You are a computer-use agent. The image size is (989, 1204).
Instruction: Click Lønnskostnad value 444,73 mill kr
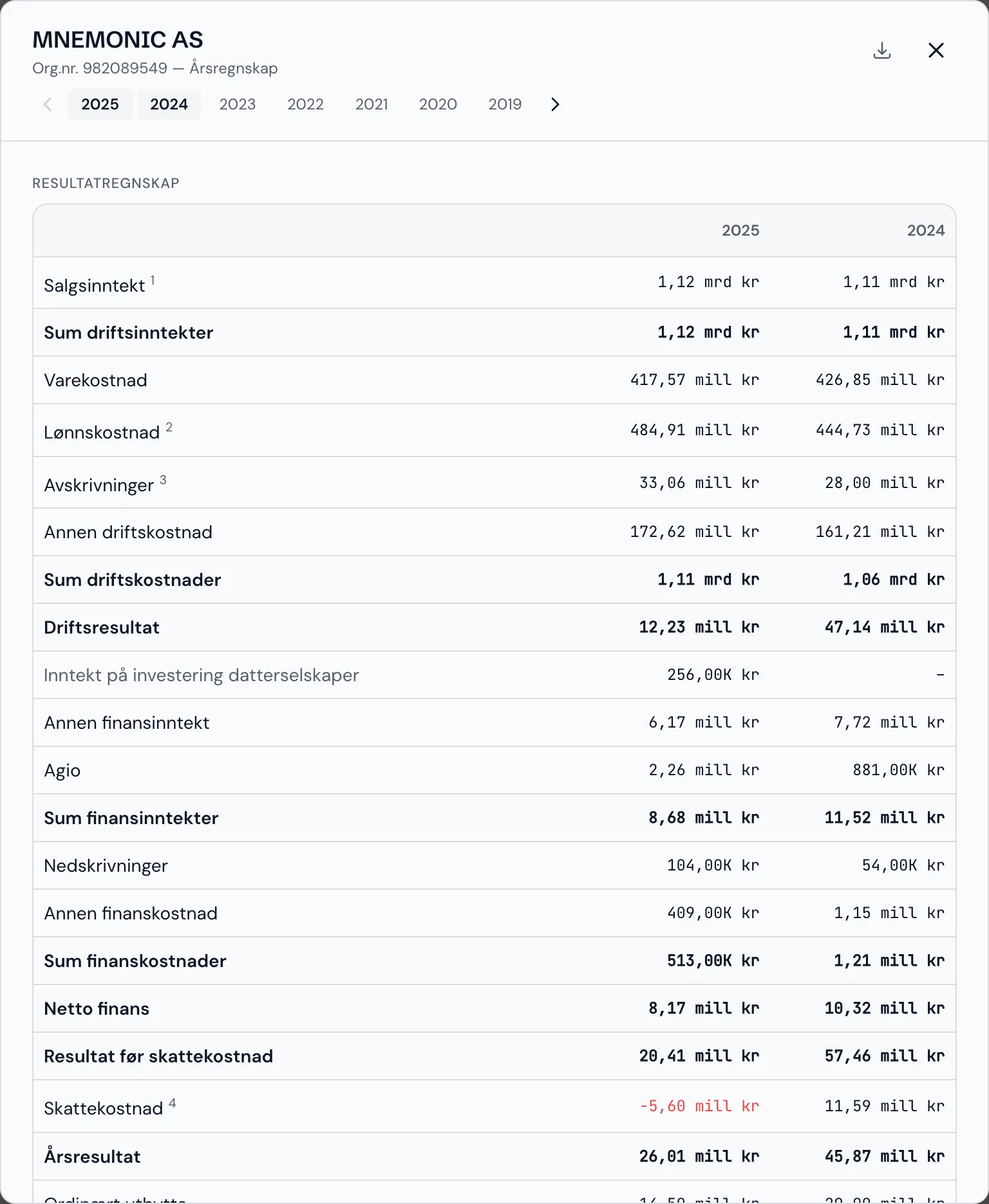coord(880,430)
